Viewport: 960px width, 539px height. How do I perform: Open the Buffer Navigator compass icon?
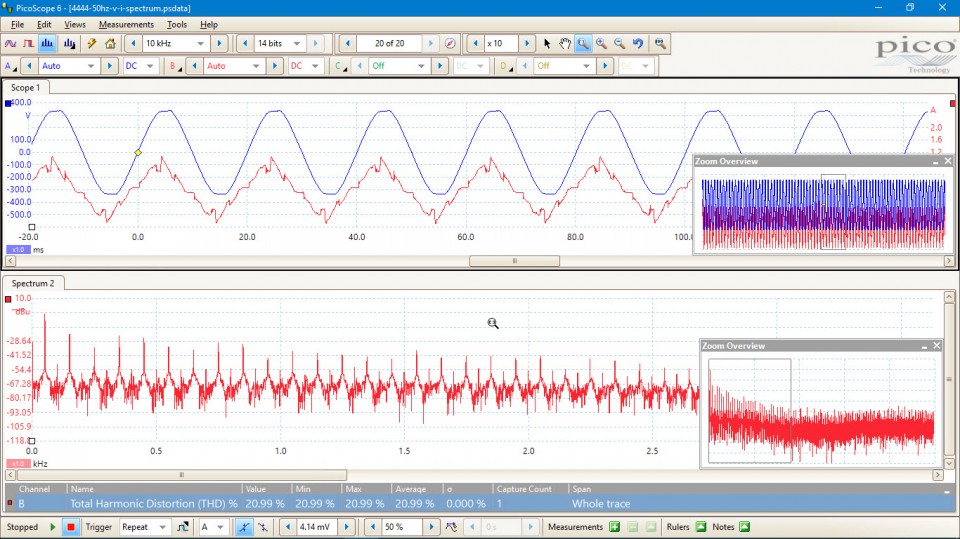click(x=450, y=44)
